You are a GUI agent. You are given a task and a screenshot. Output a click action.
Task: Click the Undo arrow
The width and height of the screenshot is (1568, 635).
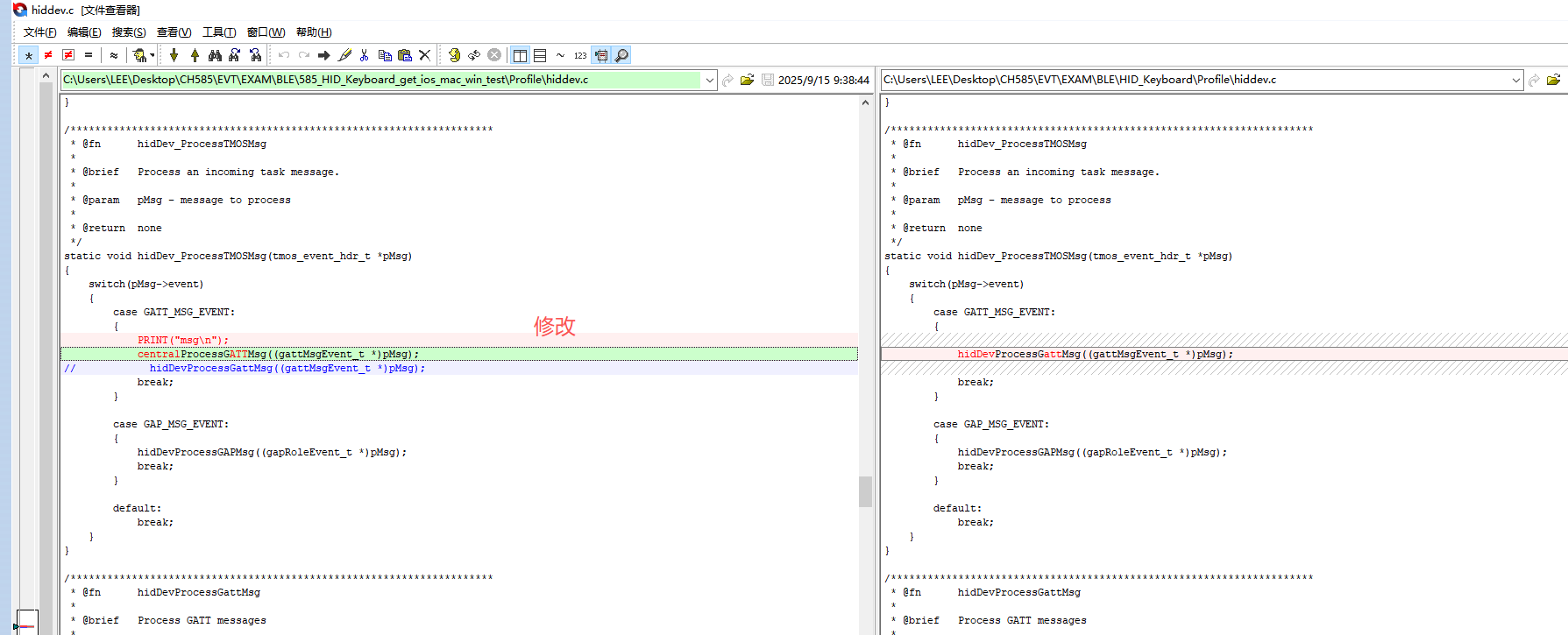pyautogui.click(x=284, y=55)
